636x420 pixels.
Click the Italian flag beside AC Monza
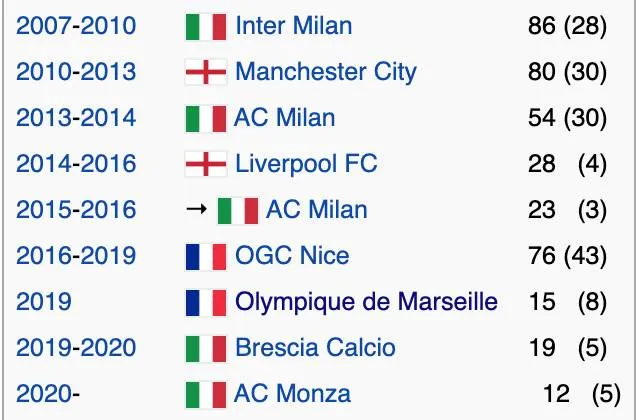[206, 394]
